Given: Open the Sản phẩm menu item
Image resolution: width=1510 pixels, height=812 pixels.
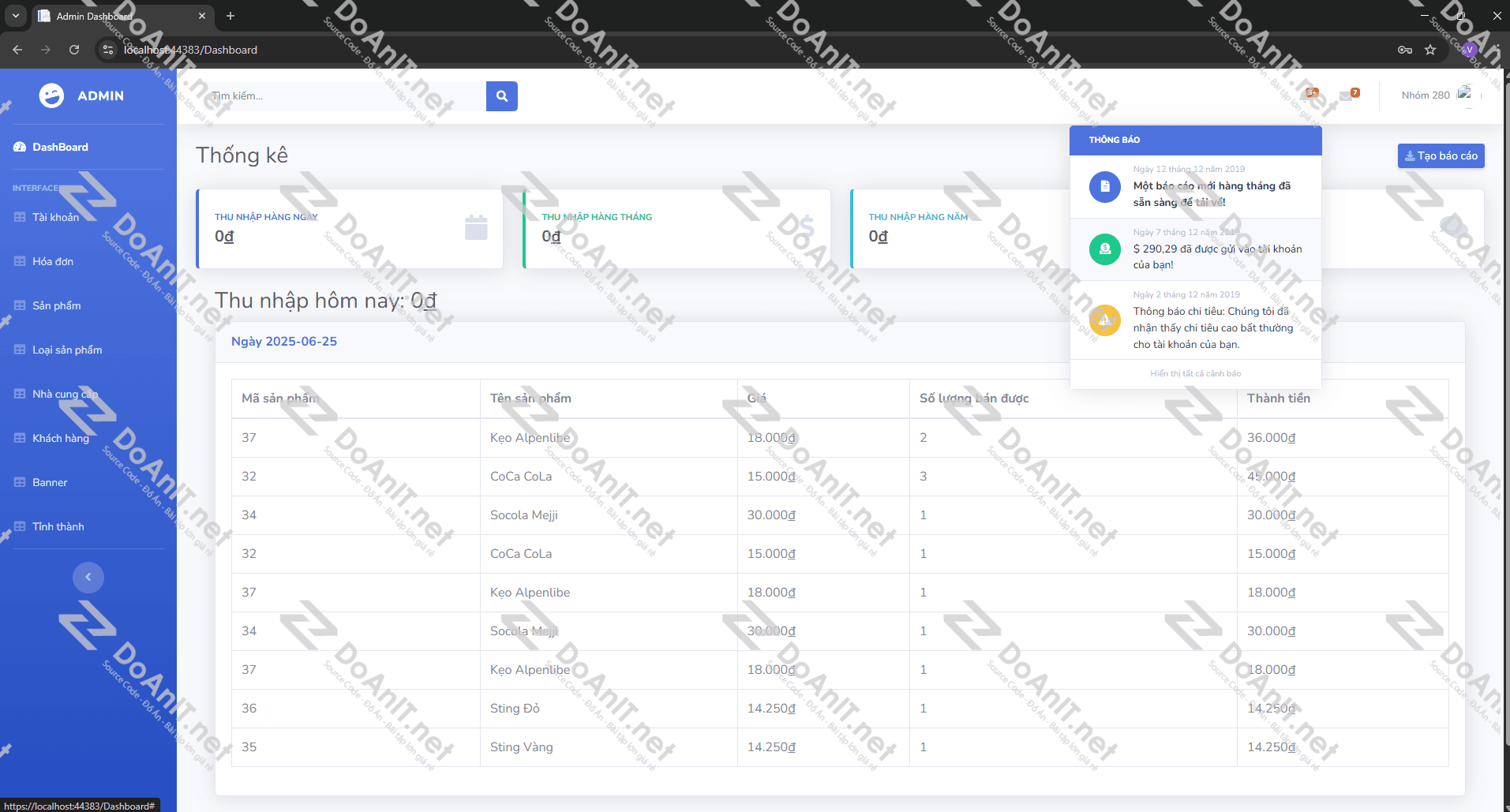Looking at the screenshot, I should [x=88, y=305].
